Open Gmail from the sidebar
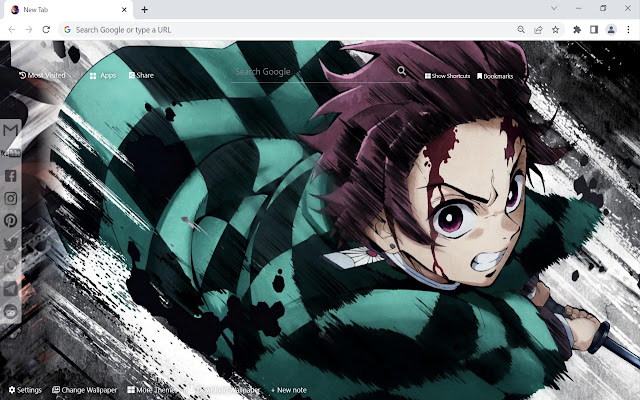The height and width of the screenshot is (400, 640). pyautogui.click(x=10, y=131)
